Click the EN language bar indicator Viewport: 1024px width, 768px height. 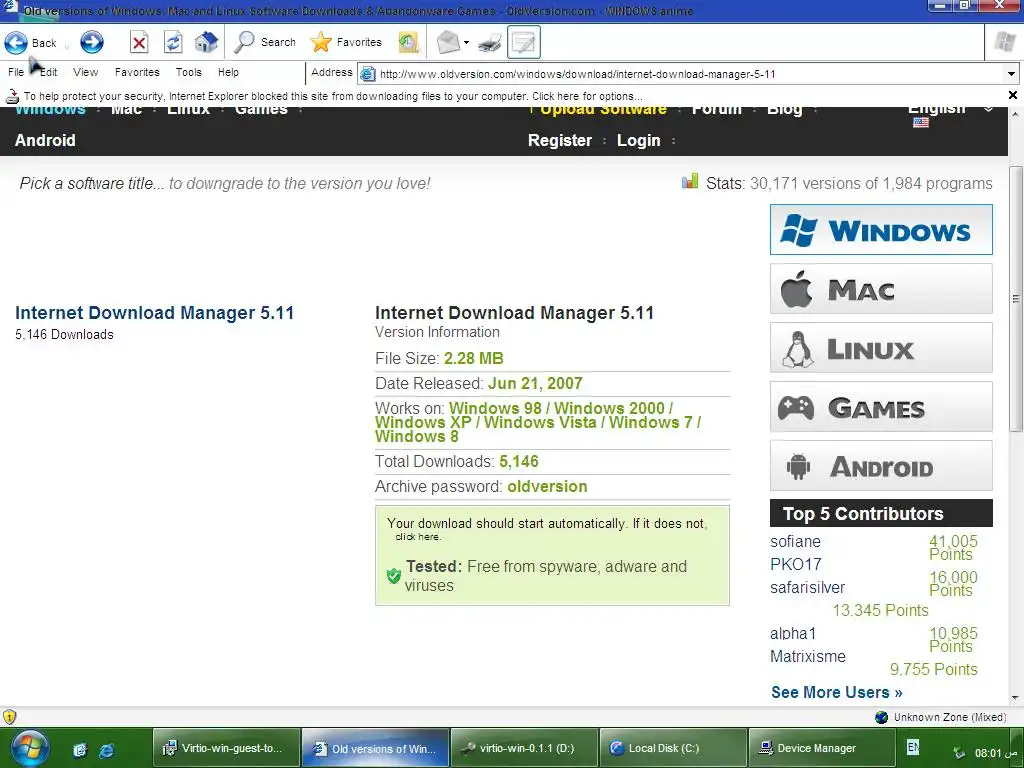913,746
